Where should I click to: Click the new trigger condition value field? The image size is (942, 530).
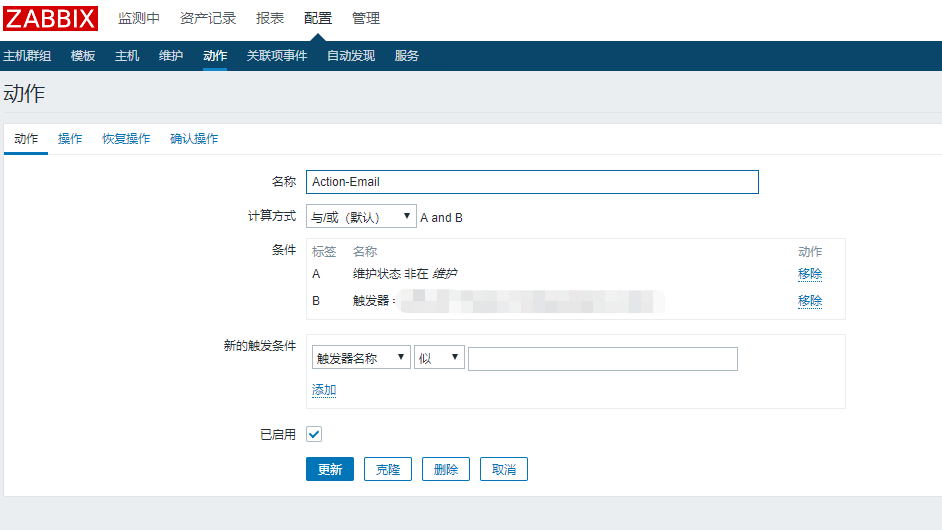[602, 359]
